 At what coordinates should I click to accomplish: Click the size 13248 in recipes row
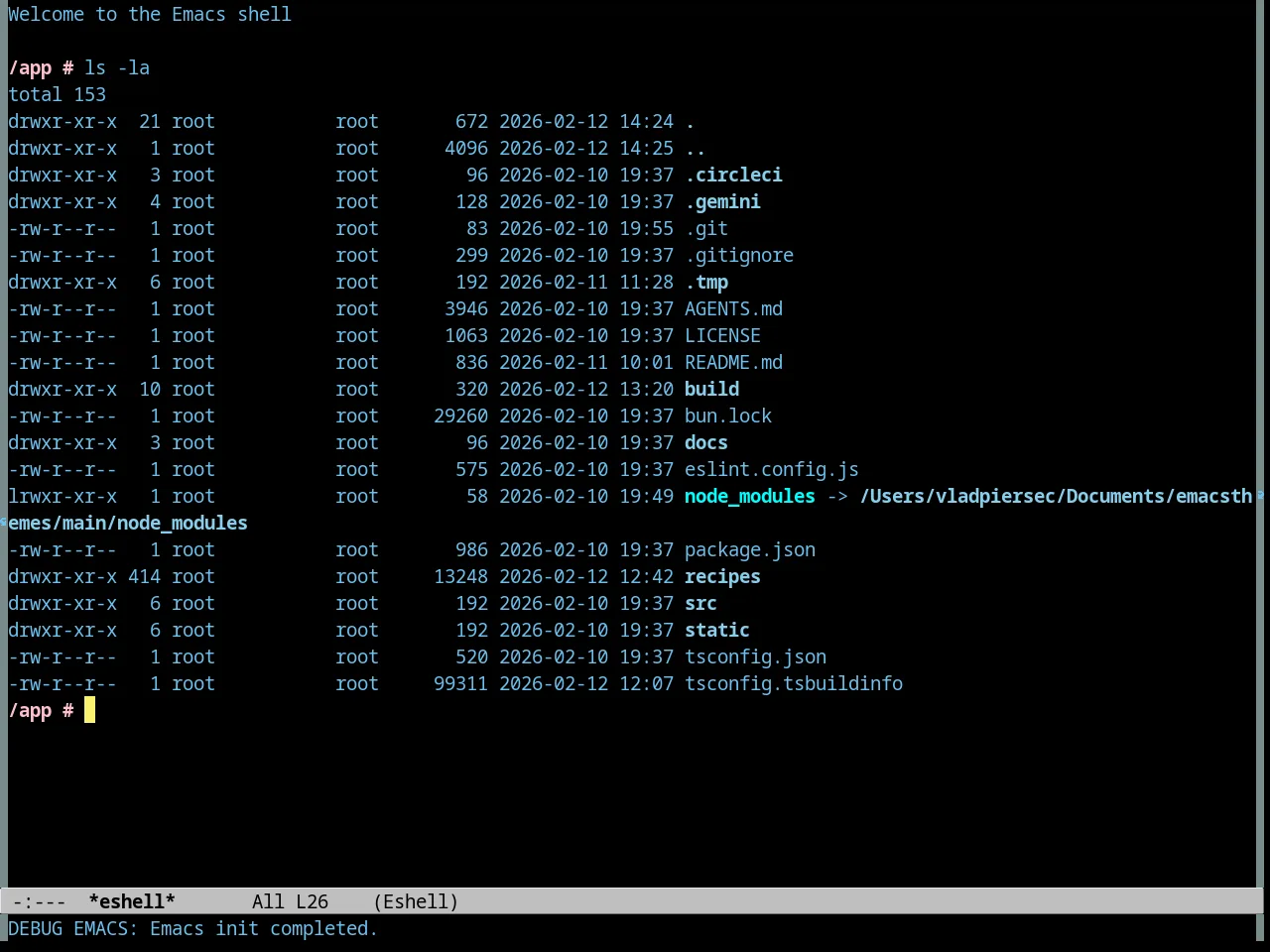[460, 576]
